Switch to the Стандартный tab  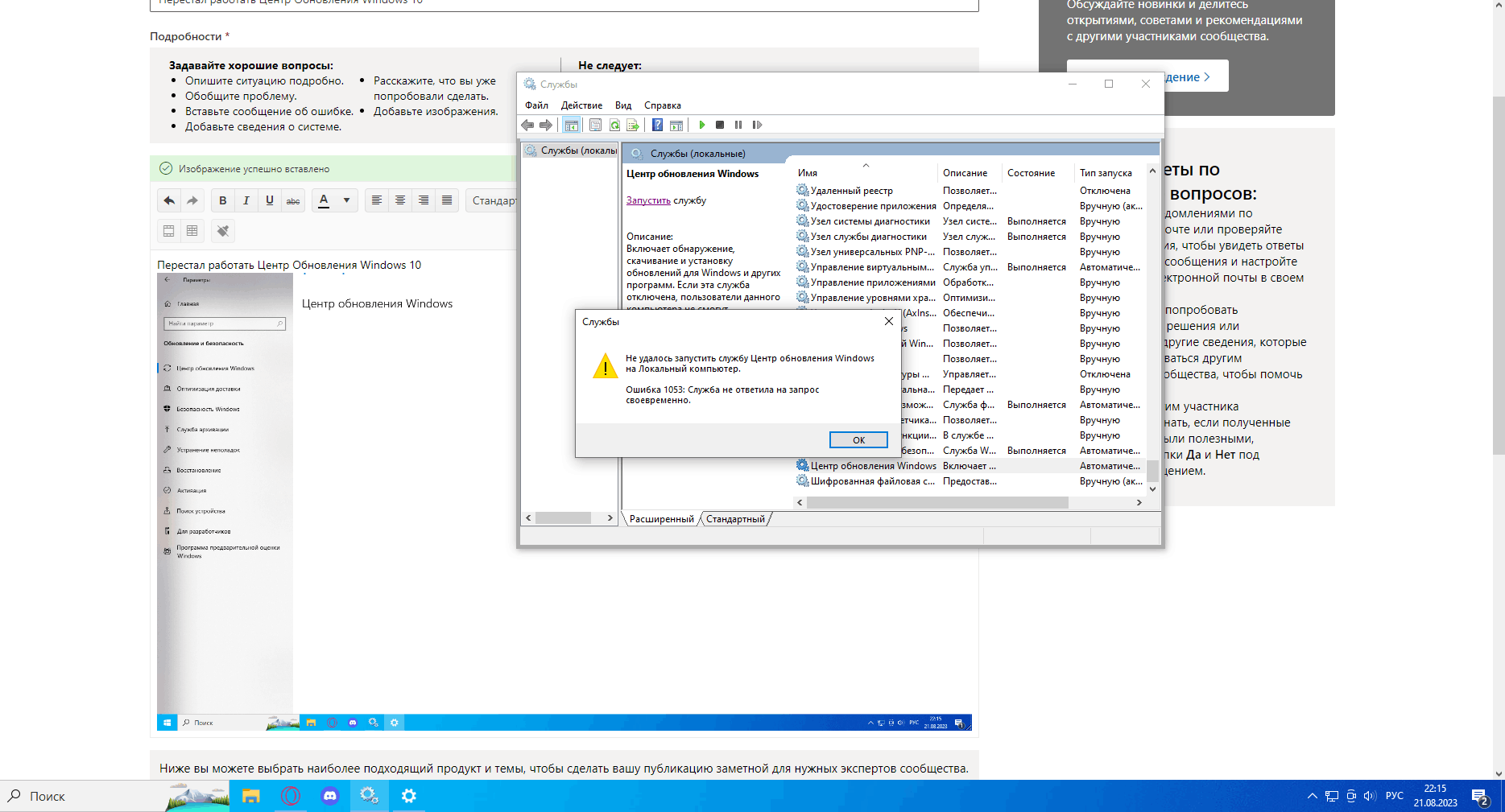pos(735,519)
